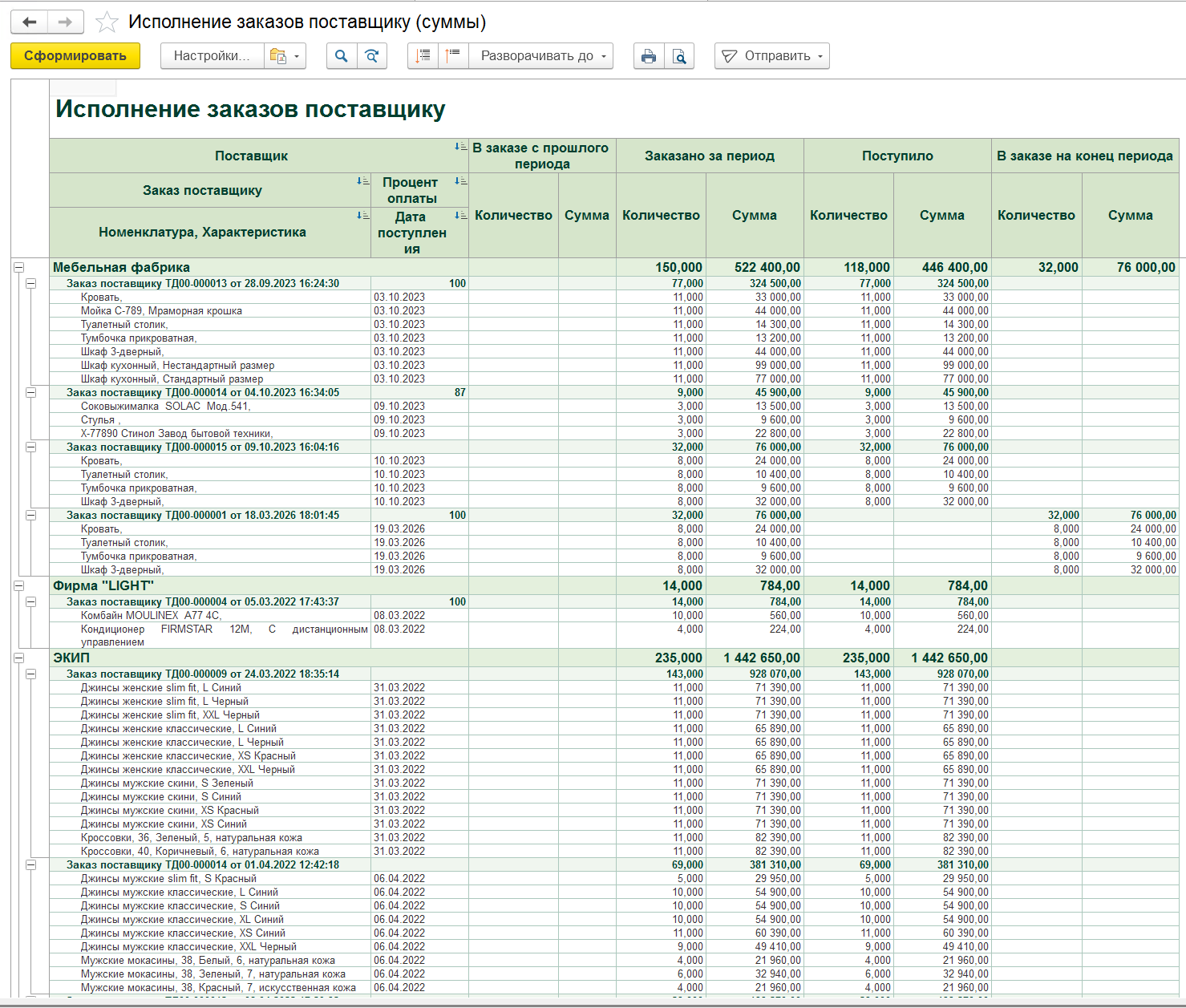This screenshot has height=1008, width=1186.
Task: Select Джинсы женские slim fit, XXL Черный
Action: [x=170, y=715]
